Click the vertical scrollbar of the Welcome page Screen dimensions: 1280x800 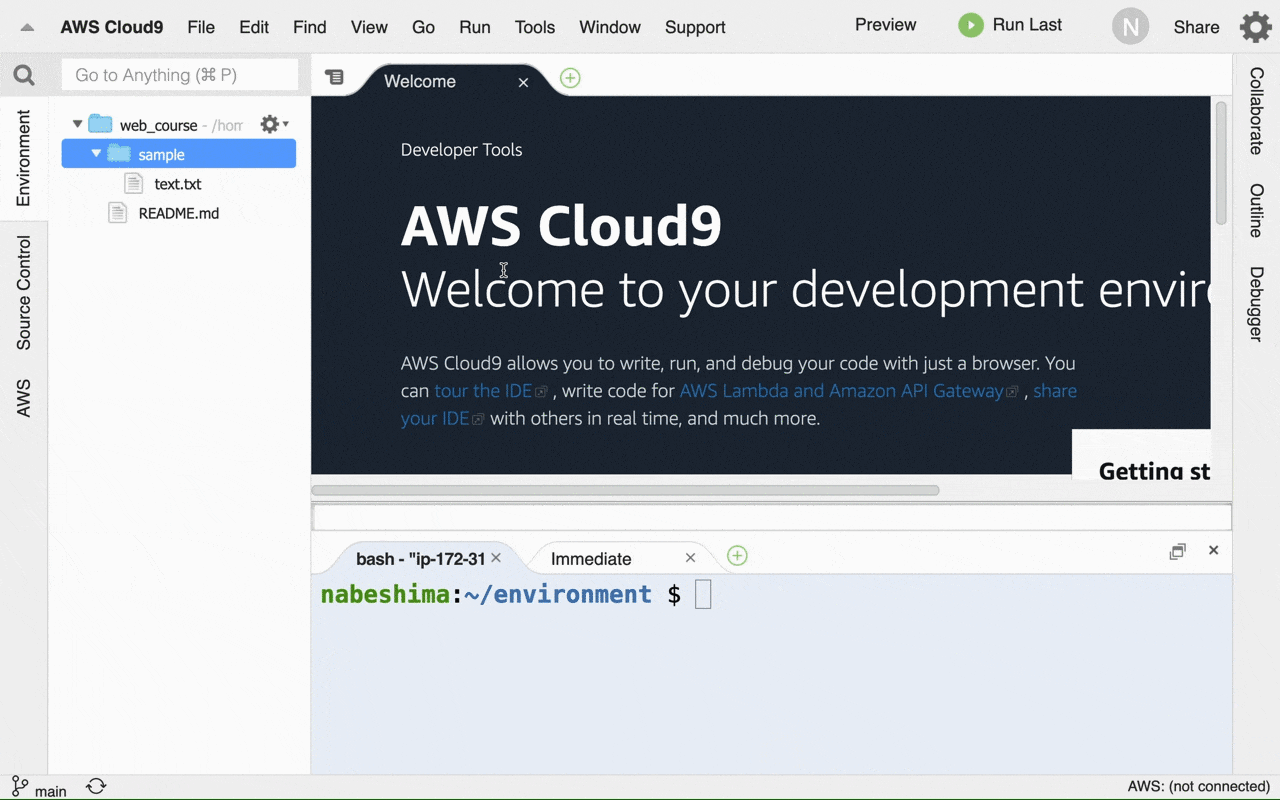(x=1221, y=163)
